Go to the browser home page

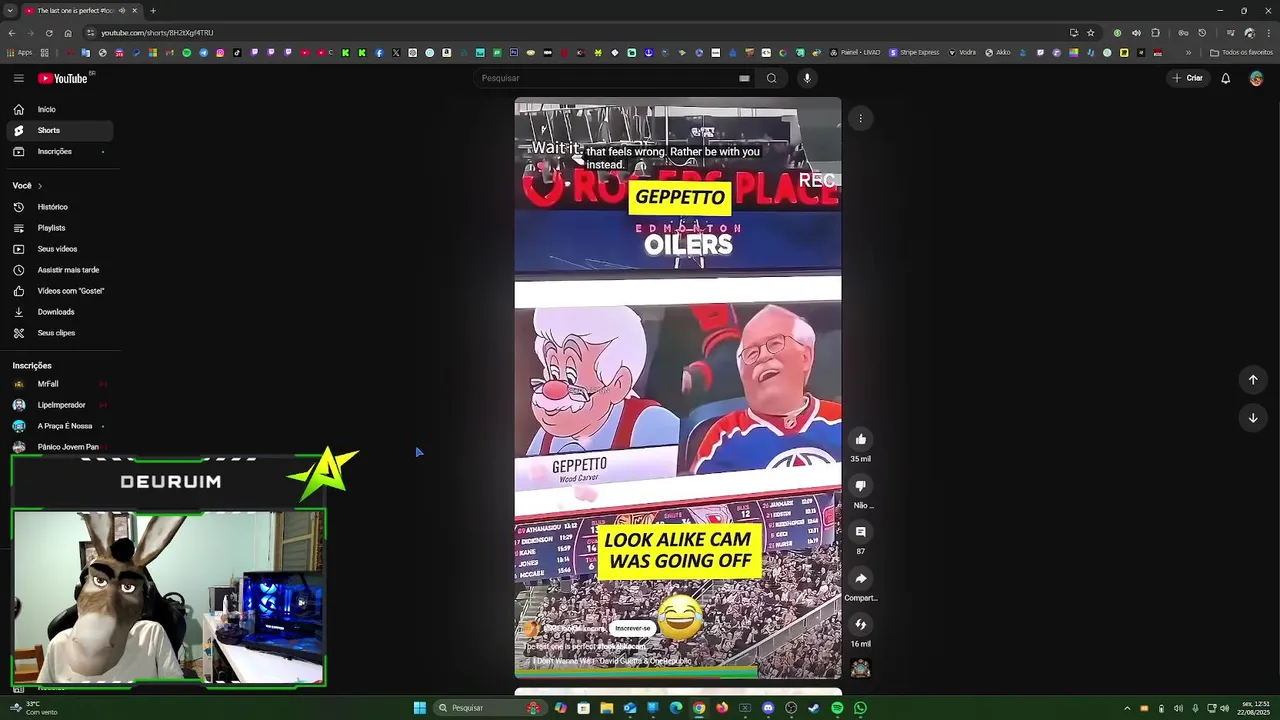point(67,33)
